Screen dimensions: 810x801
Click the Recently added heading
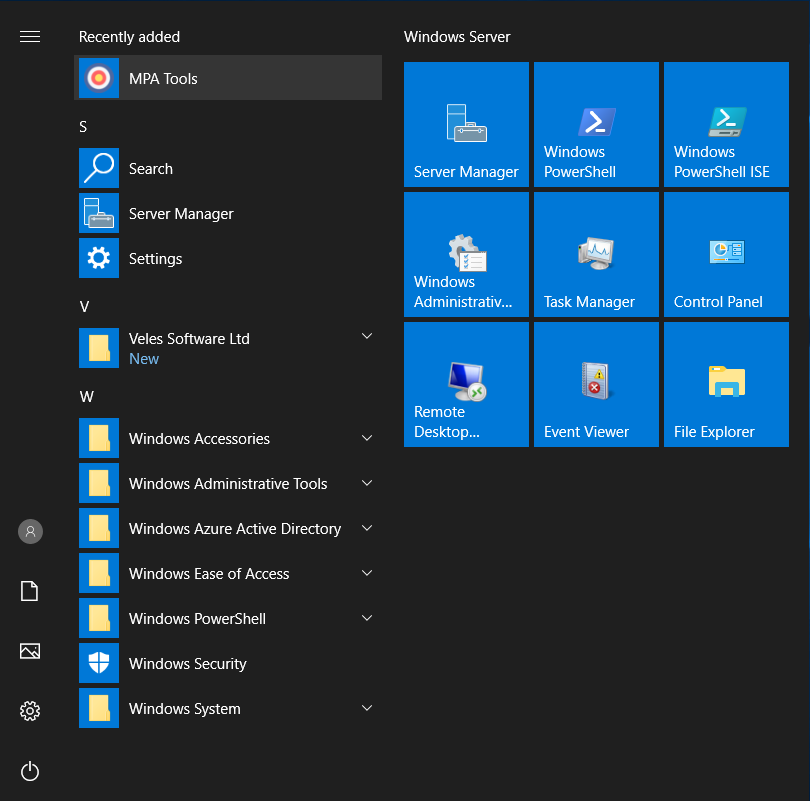coord(129,37)
